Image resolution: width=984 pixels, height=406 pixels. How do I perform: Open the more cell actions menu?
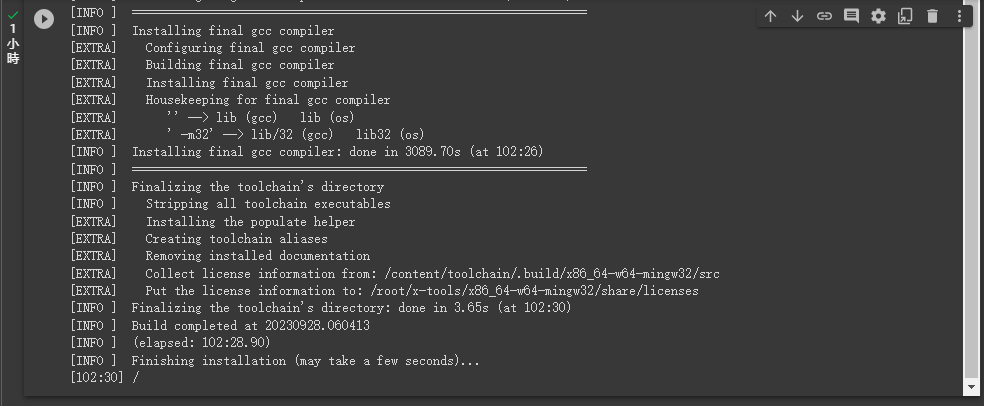pyautogui.click(x=959, y=16)
